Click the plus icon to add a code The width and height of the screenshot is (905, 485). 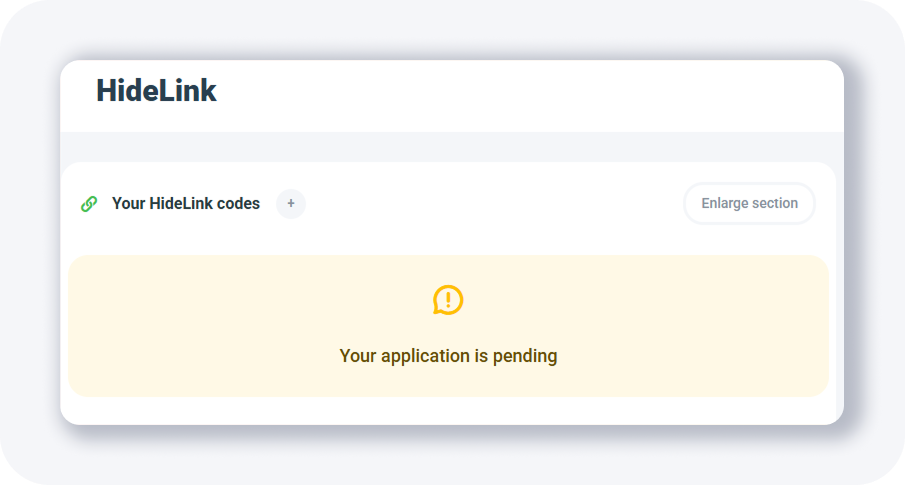click(x=291, y=204)
